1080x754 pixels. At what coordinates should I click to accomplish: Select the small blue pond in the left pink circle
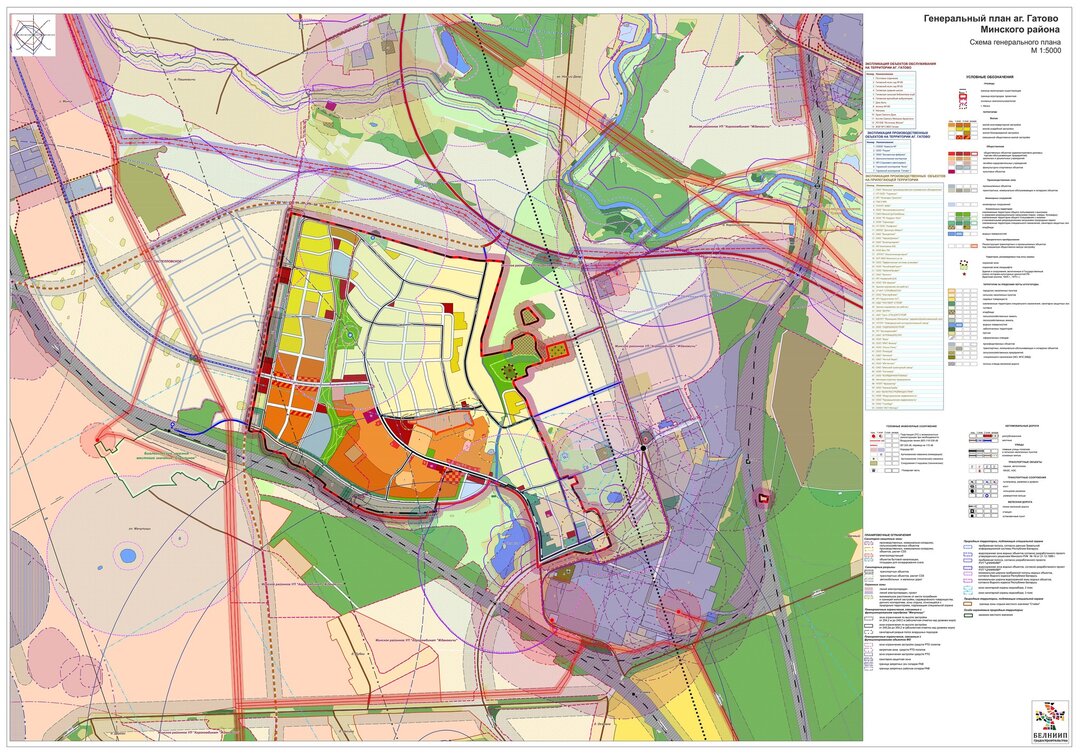(x=128, y=554)
